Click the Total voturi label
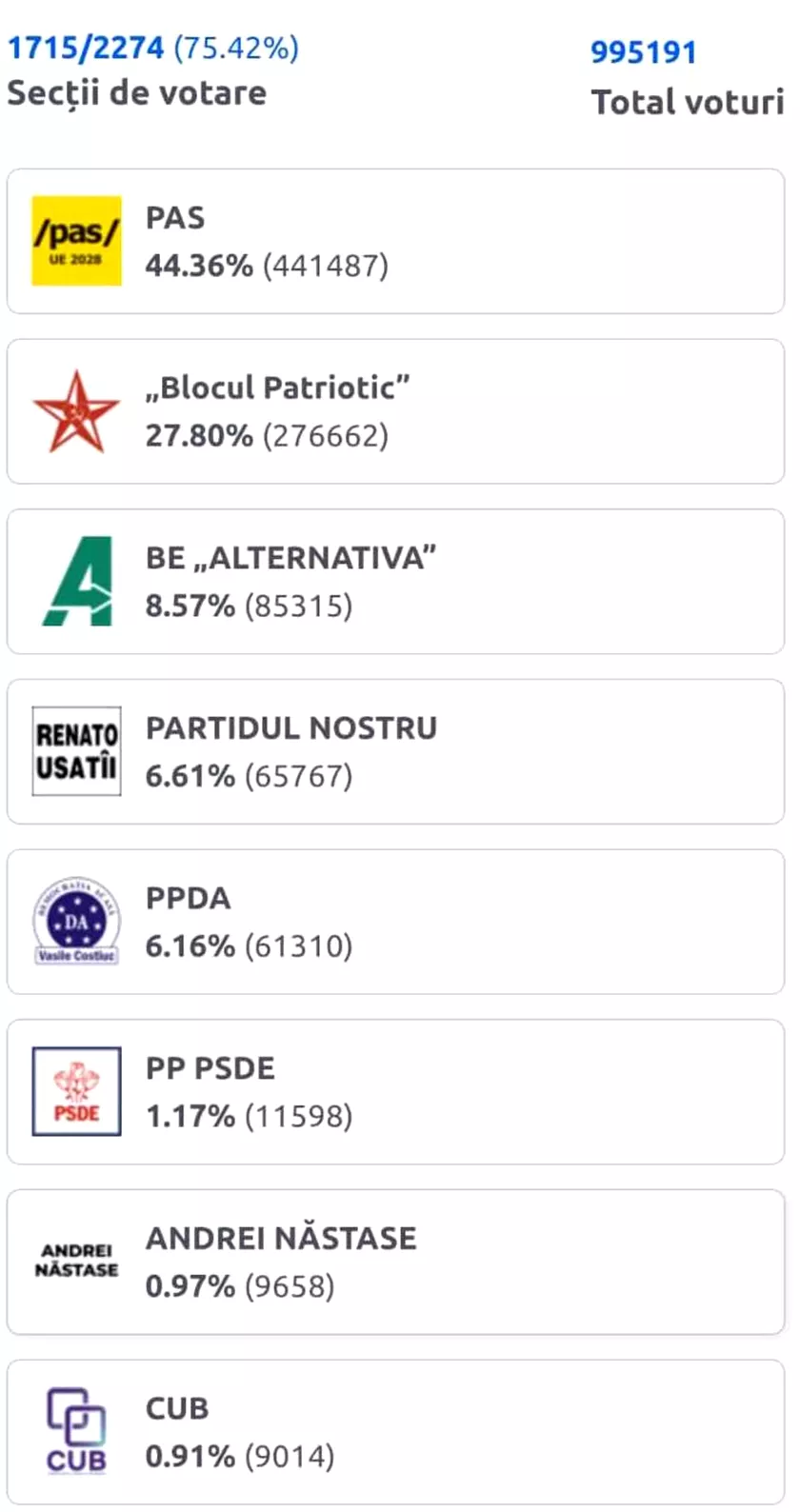Screen dimensions: 800x1512 (687, 102)
